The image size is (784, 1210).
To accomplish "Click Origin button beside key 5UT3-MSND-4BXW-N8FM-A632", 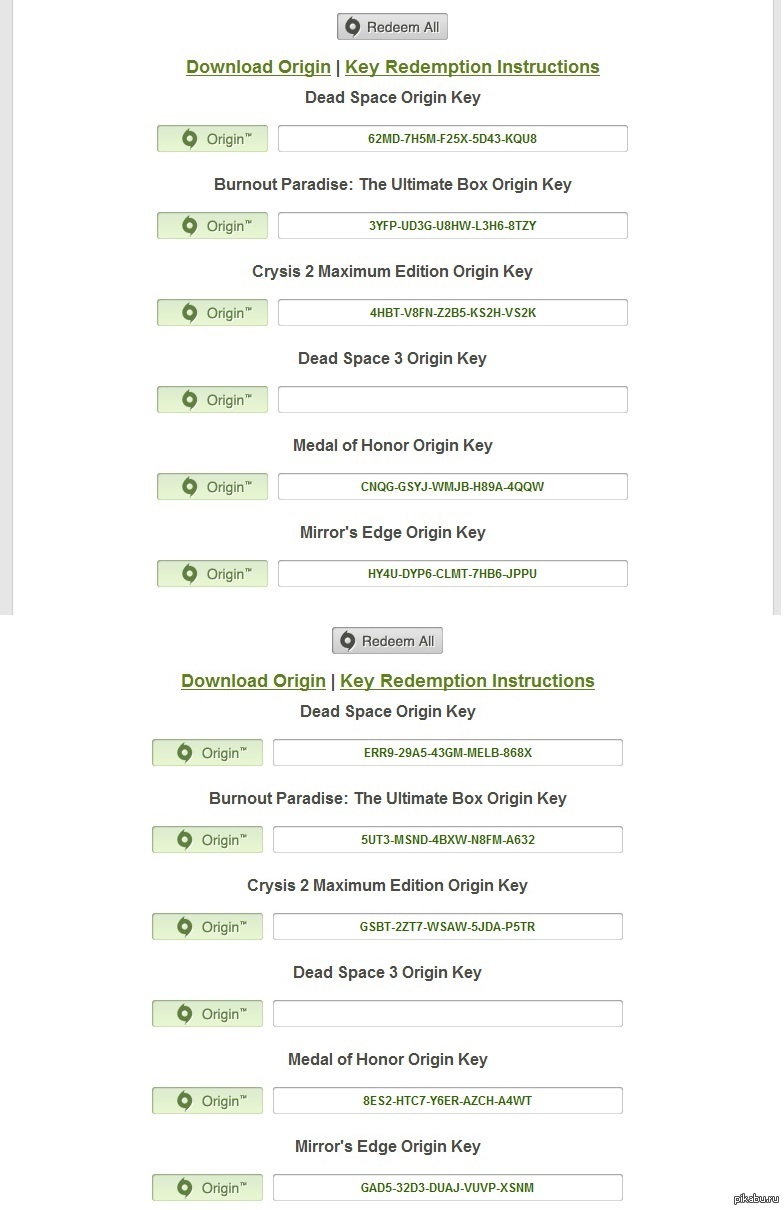I will (207, 840).
